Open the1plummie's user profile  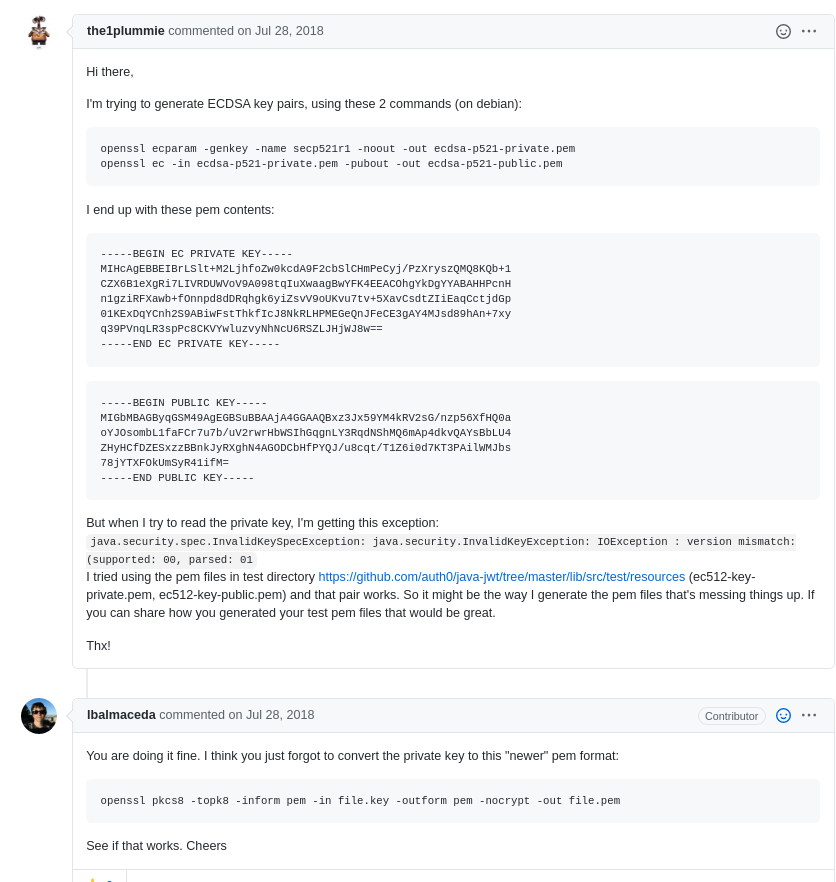pyautogui.click(x=125, y=30)
